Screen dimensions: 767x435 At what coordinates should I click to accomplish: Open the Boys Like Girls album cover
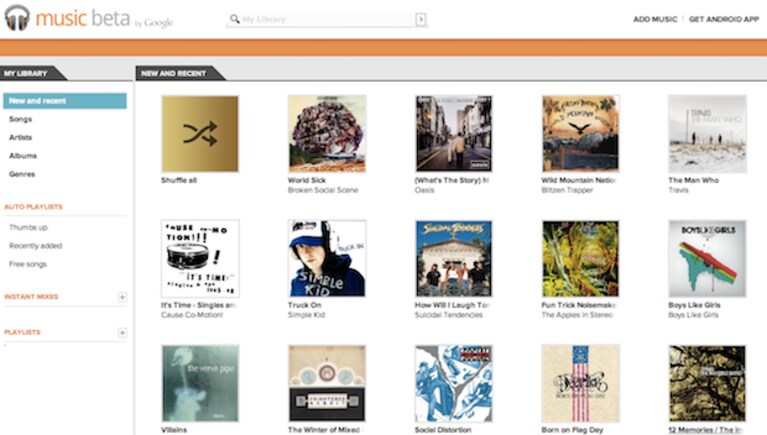[707, 258]
